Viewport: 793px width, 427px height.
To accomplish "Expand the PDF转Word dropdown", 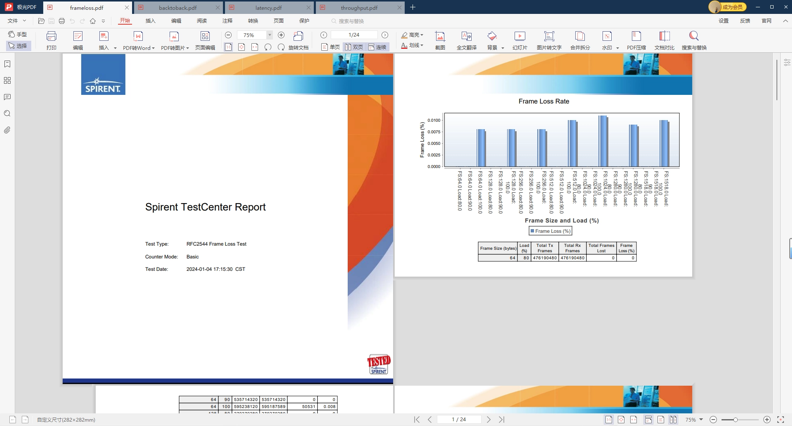I will (x=153, y=48).
